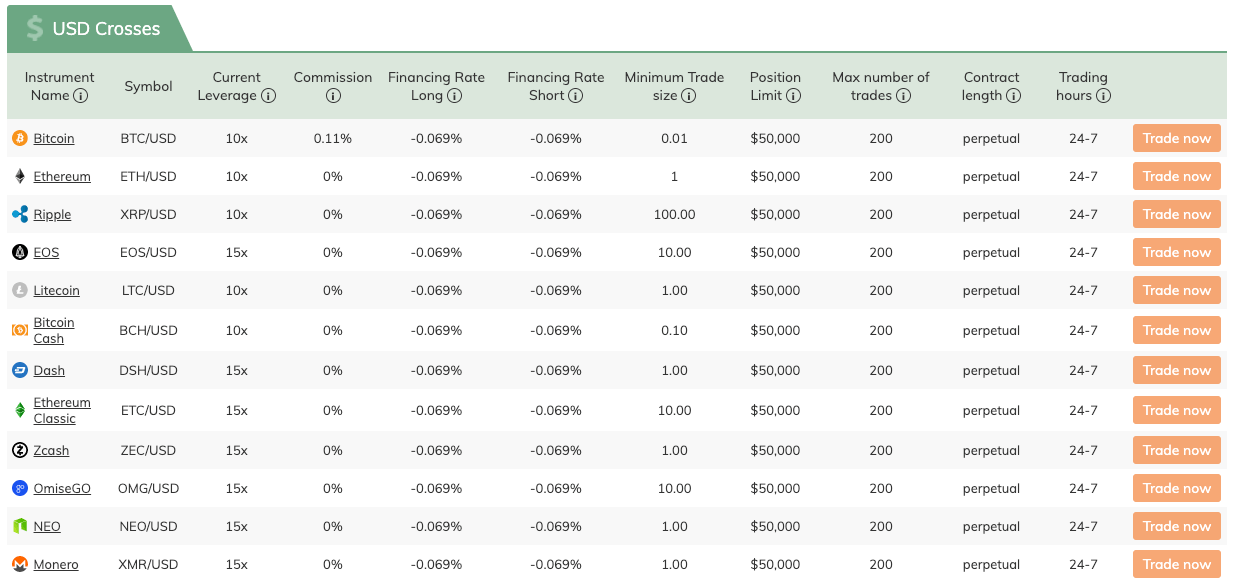Click the Bitcoin Cash icon
1235x584 pixels.
[x=20, y=330]
